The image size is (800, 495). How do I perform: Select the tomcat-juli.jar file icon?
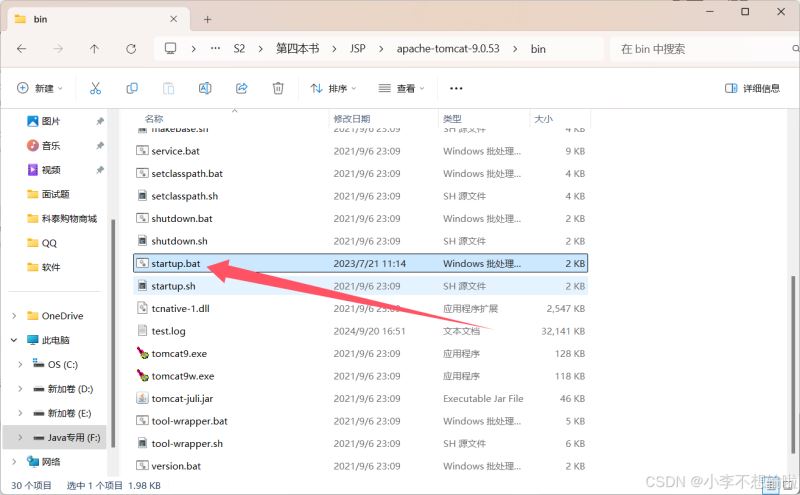pyautogui.click(x=142, y=398)
